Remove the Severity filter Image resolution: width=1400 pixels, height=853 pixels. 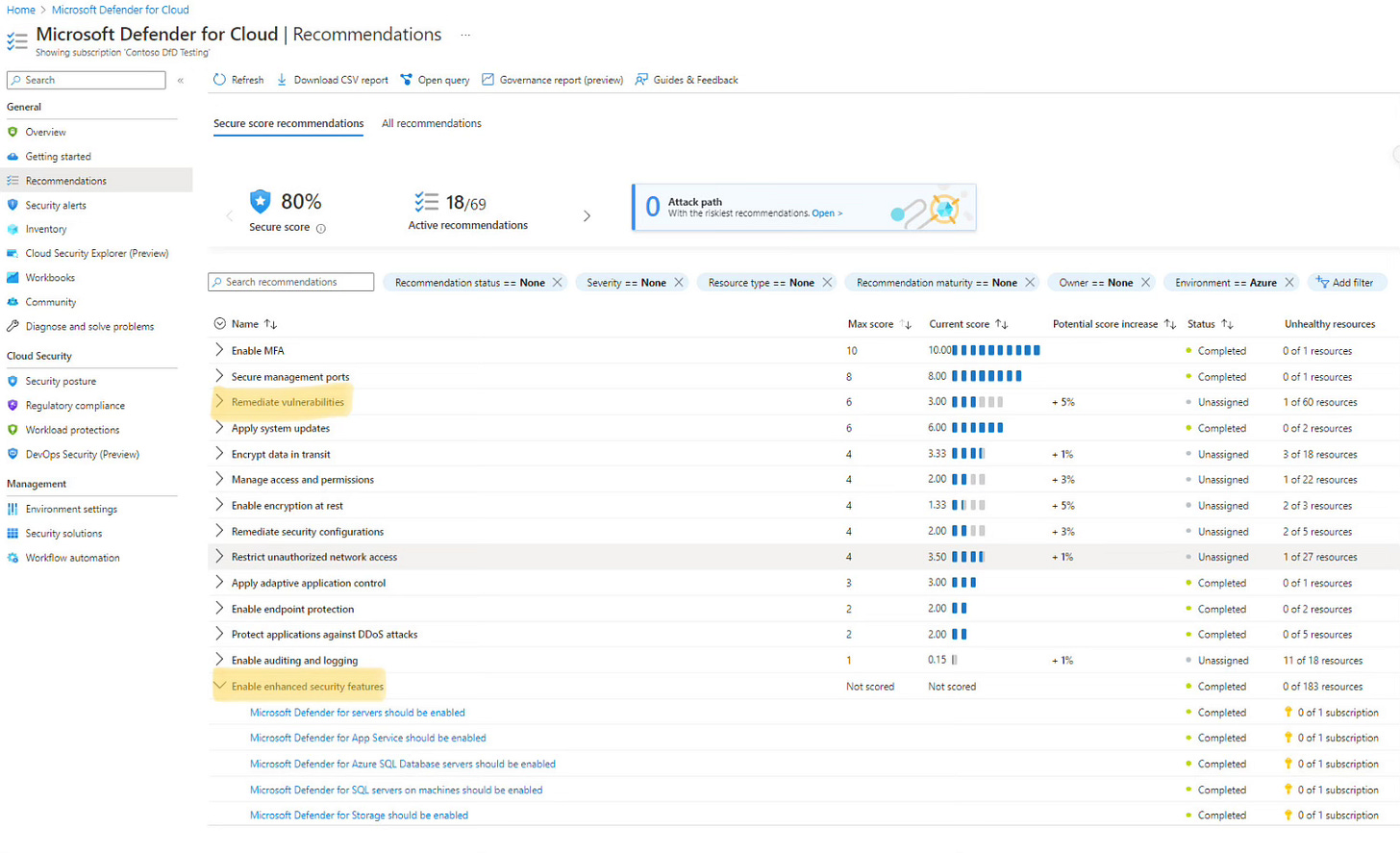(x=679, y=282)
